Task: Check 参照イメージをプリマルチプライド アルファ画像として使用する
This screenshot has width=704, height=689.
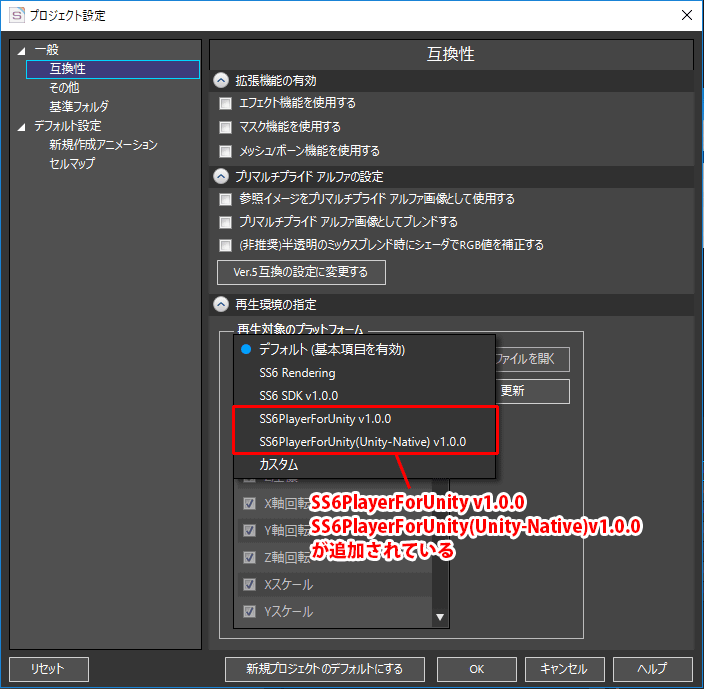Action: click(225, 199)
